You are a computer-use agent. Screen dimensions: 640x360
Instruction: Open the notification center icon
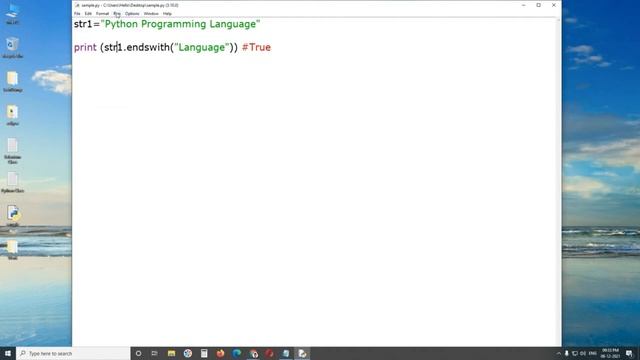(x=629, y=353)
